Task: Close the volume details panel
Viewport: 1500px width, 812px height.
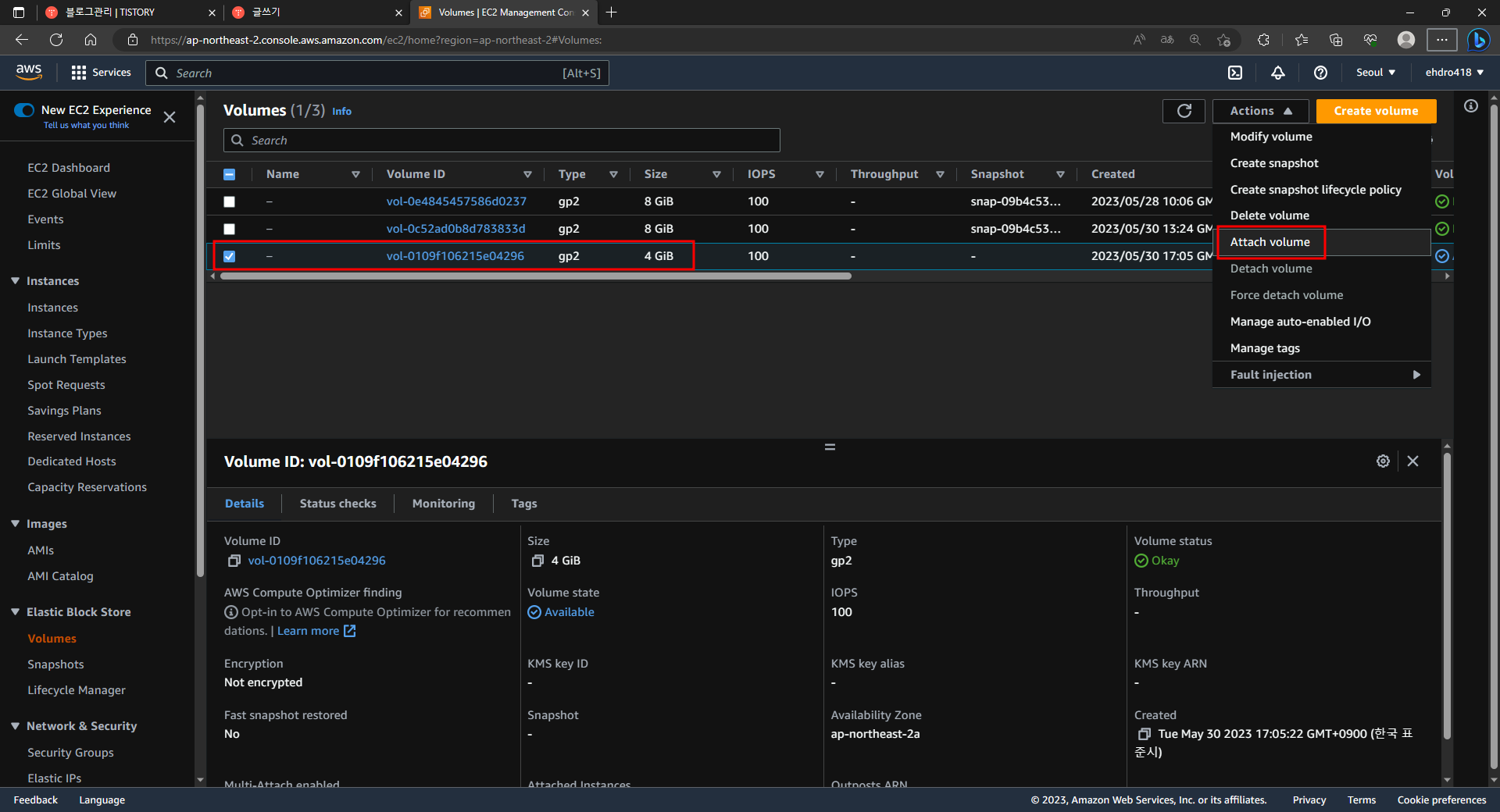Action: [1412, 461]
